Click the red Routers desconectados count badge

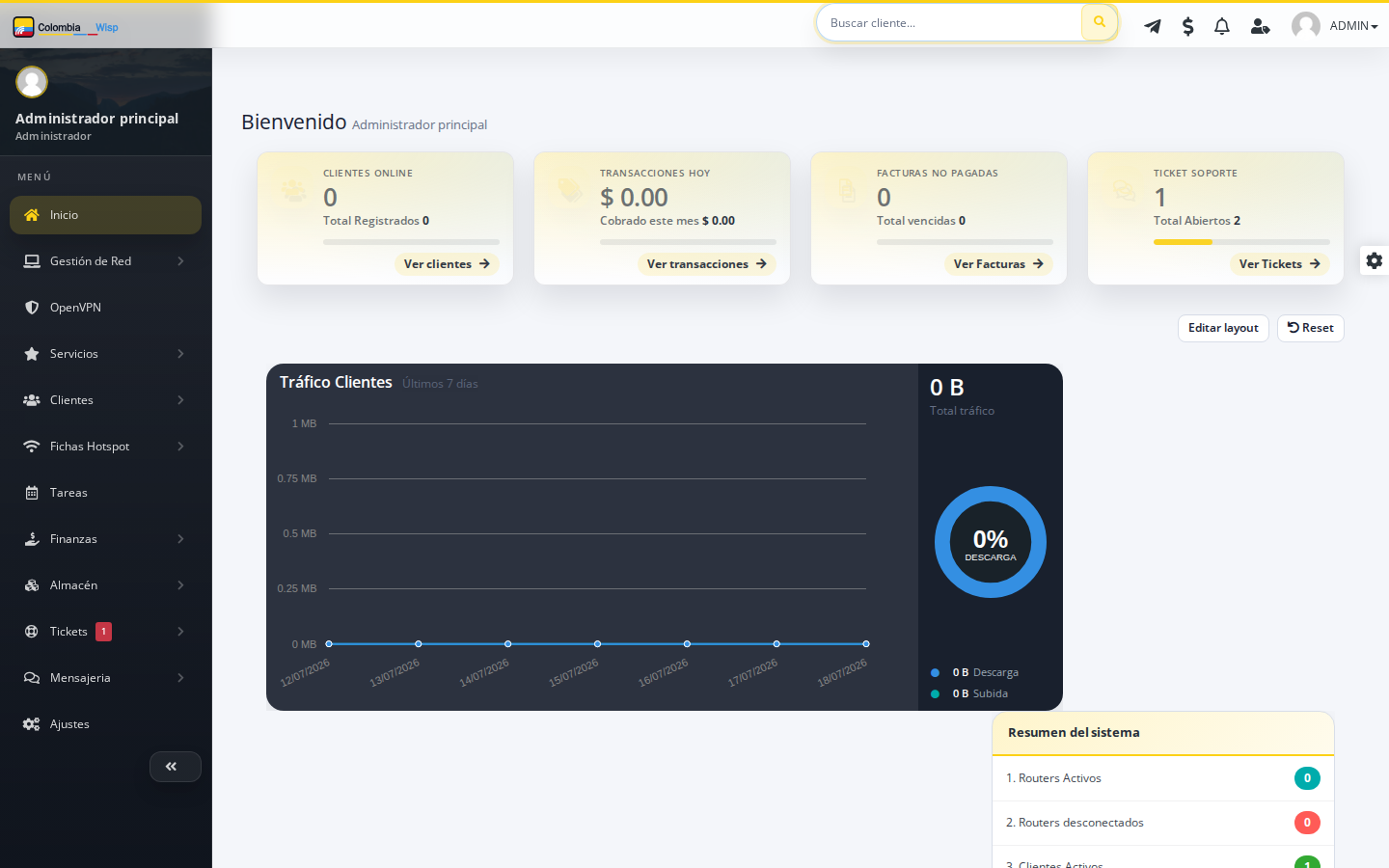tap(1307, 823)
